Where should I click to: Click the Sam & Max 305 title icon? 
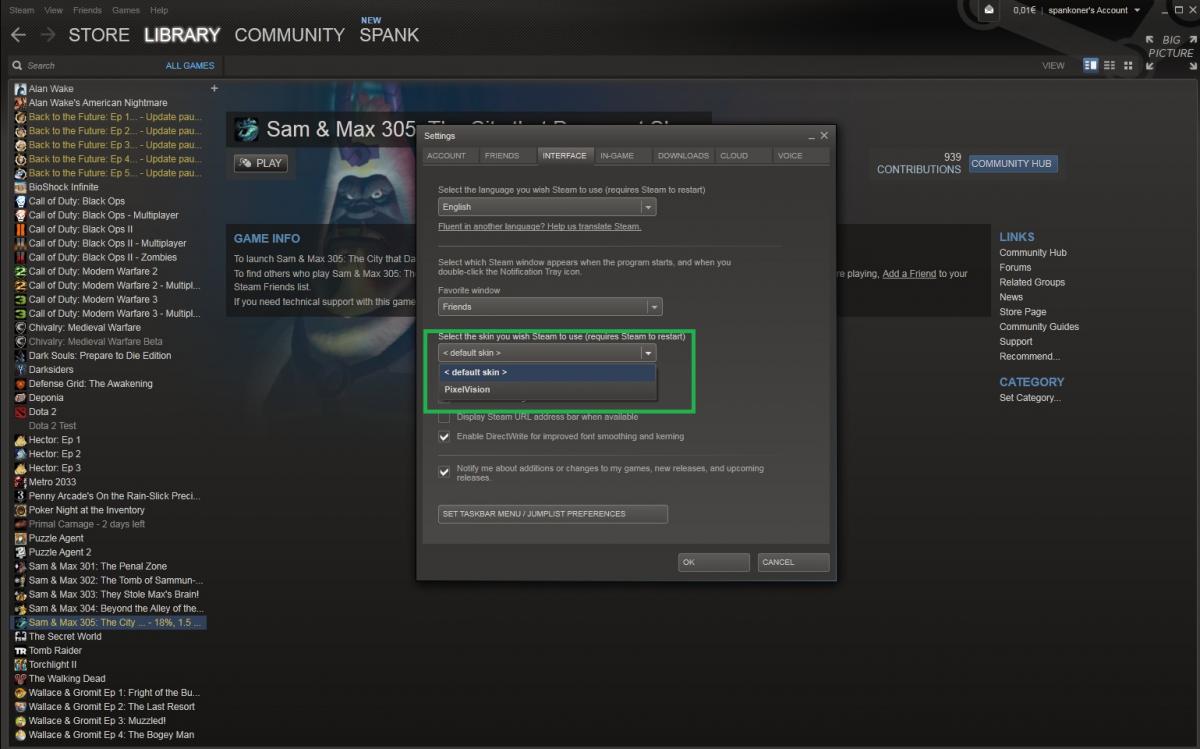click(x=246, y=130)
